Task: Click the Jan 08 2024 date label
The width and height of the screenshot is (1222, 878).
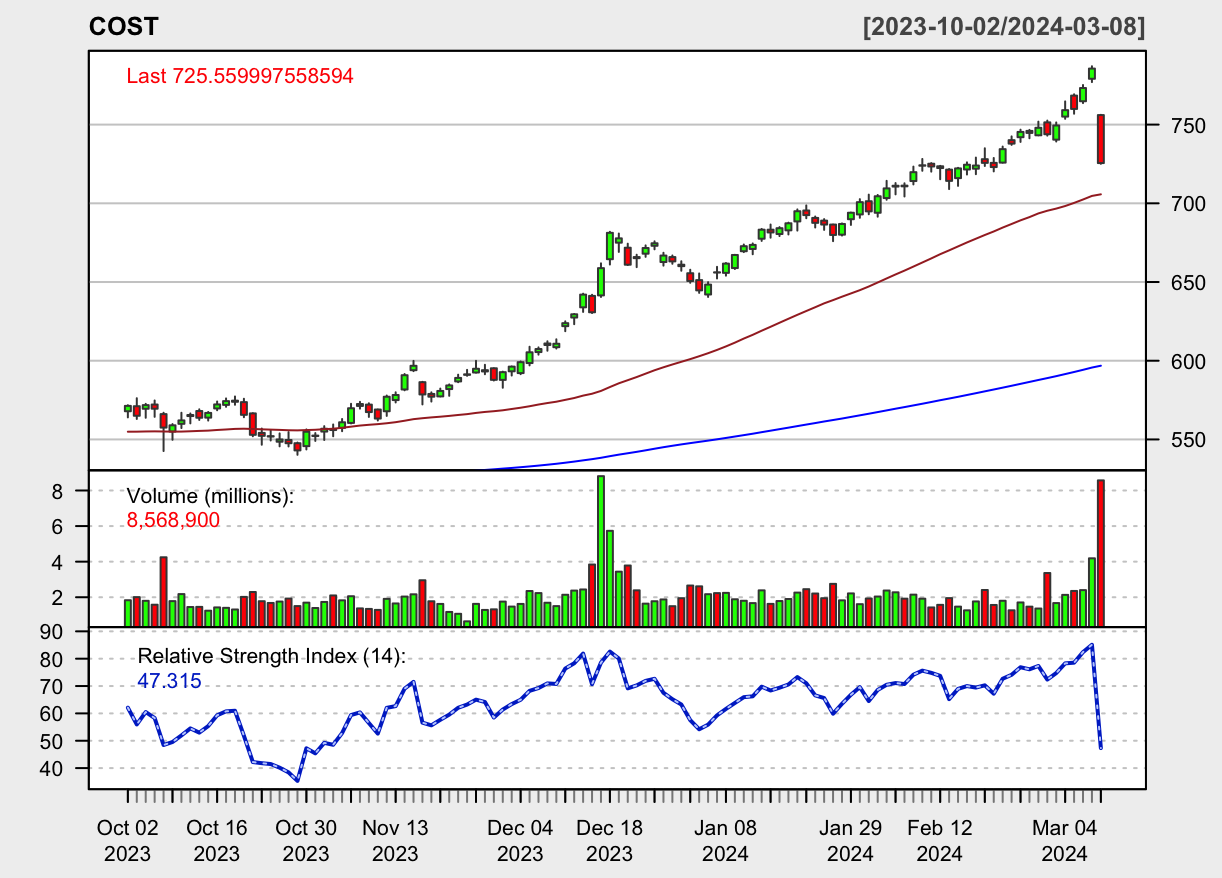Action: [x=725, y=841]
